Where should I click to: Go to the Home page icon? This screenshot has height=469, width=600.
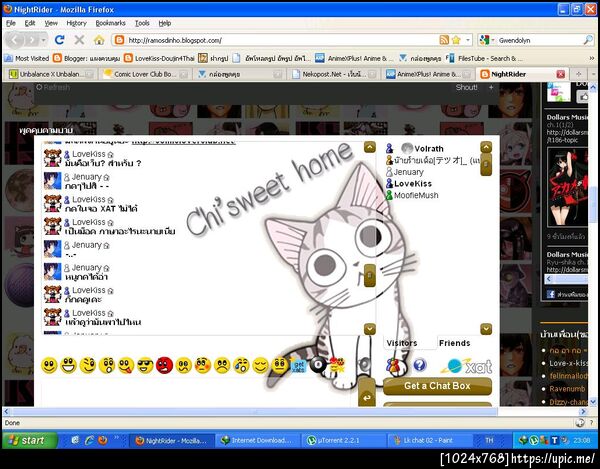[99, 40]
